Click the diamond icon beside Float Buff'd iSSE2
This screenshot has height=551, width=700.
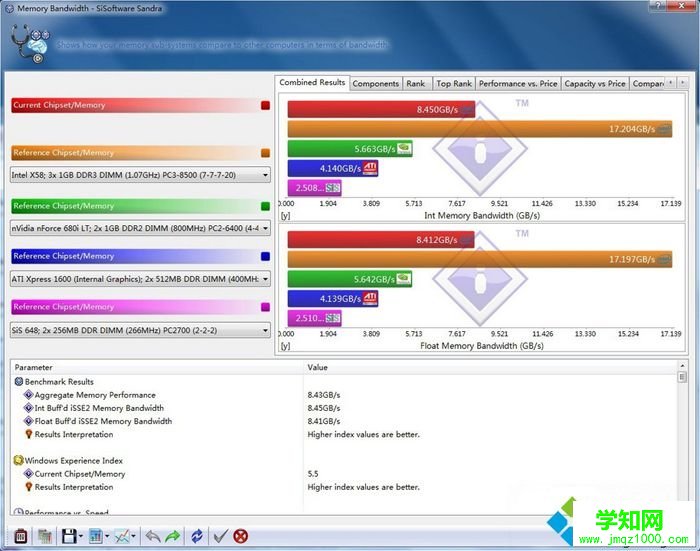coord(29,421)
